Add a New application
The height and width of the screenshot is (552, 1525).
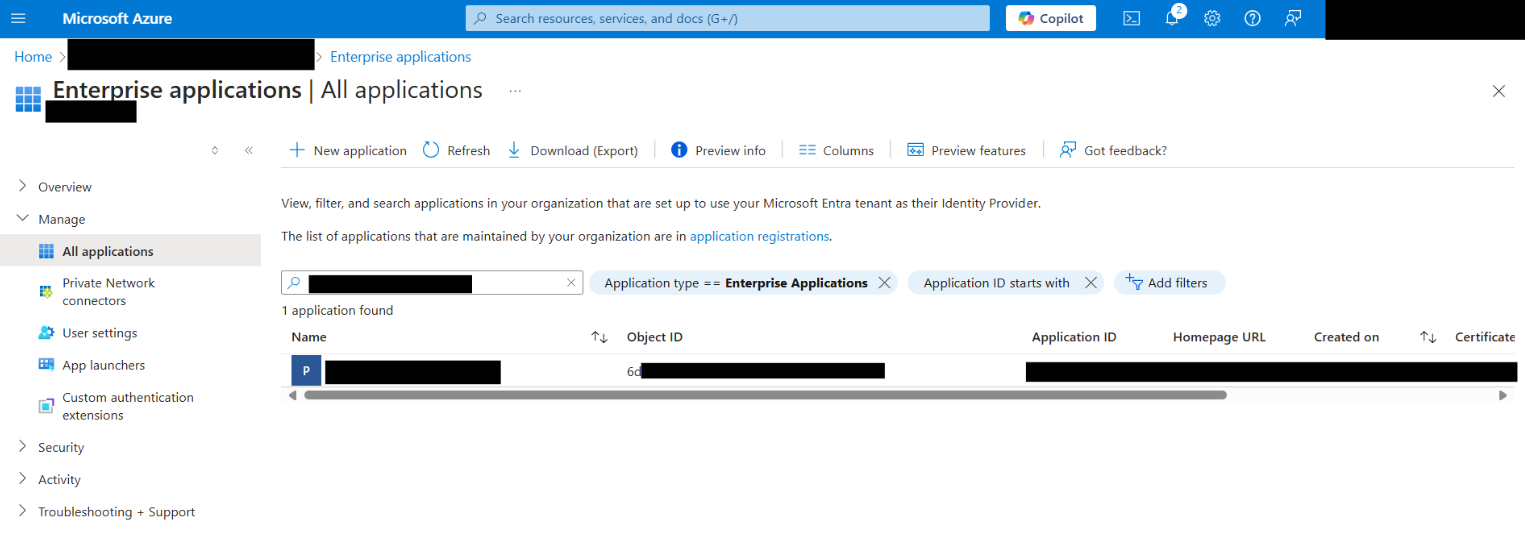pos(348,150)
